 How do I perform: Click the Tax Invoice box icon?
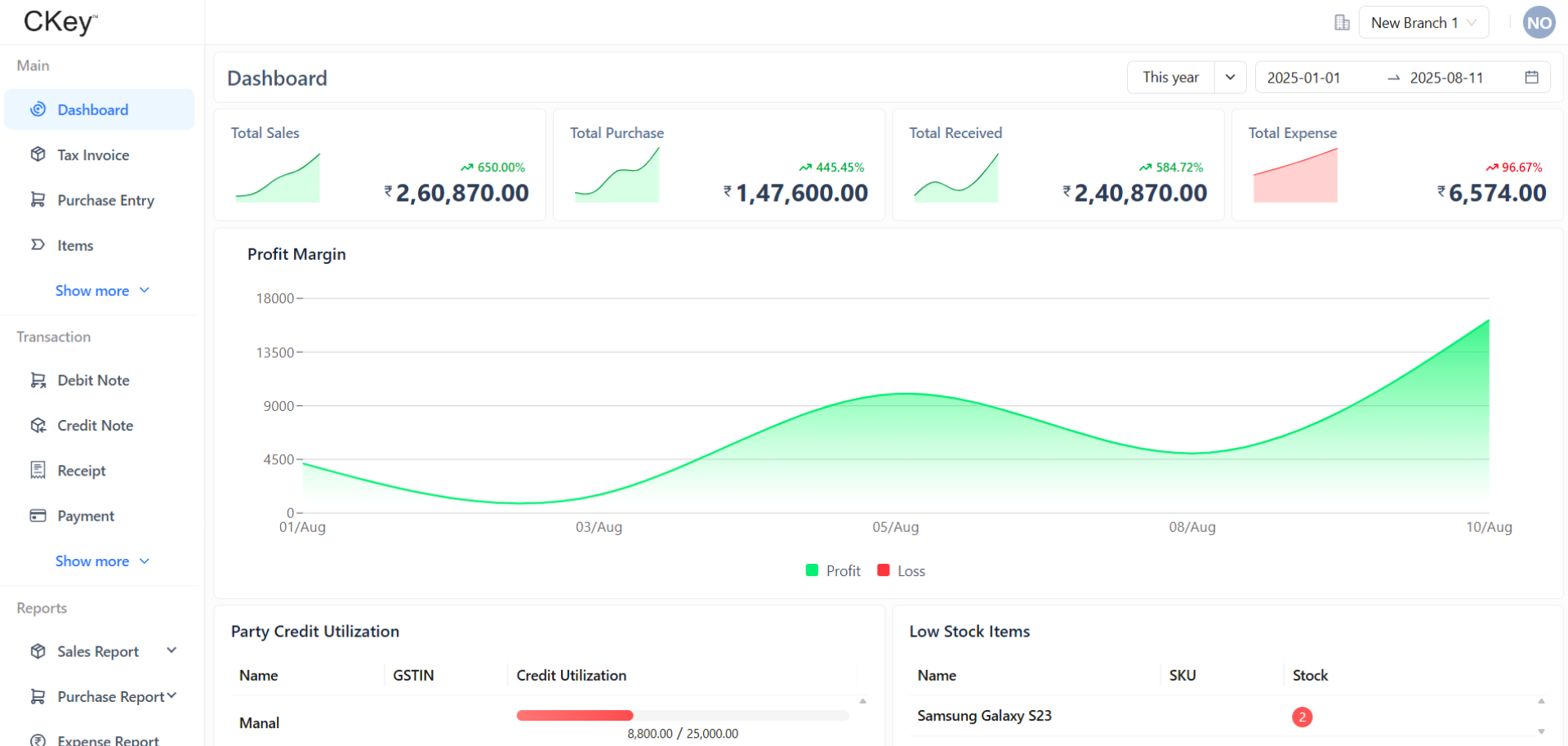point(38,154)
